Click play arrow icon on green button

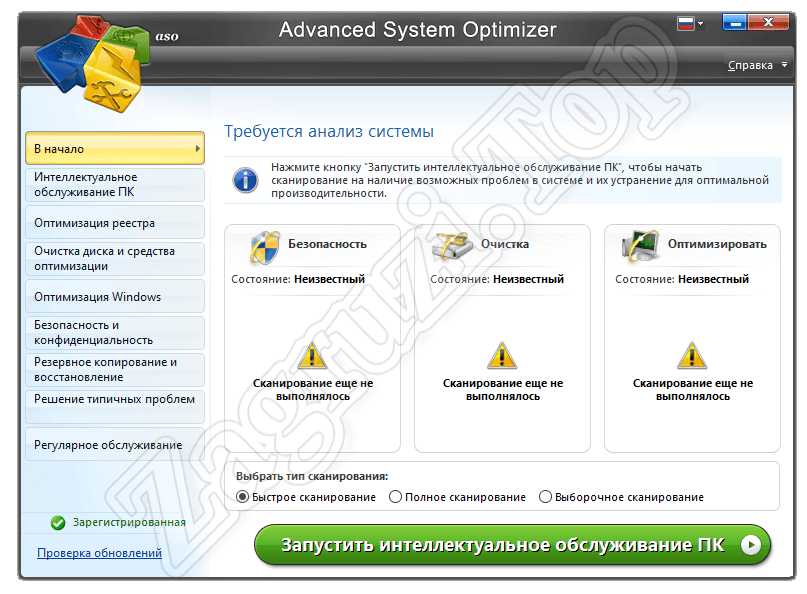[x=750, y=545]
